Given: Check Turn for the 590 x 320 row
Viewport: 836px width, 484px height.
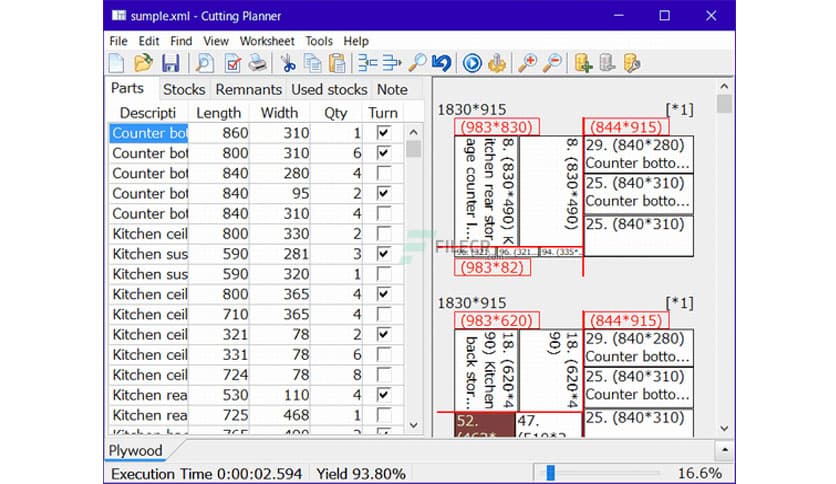Looking at the screenshot, I should pyautogui.click(x=383, y=274).
